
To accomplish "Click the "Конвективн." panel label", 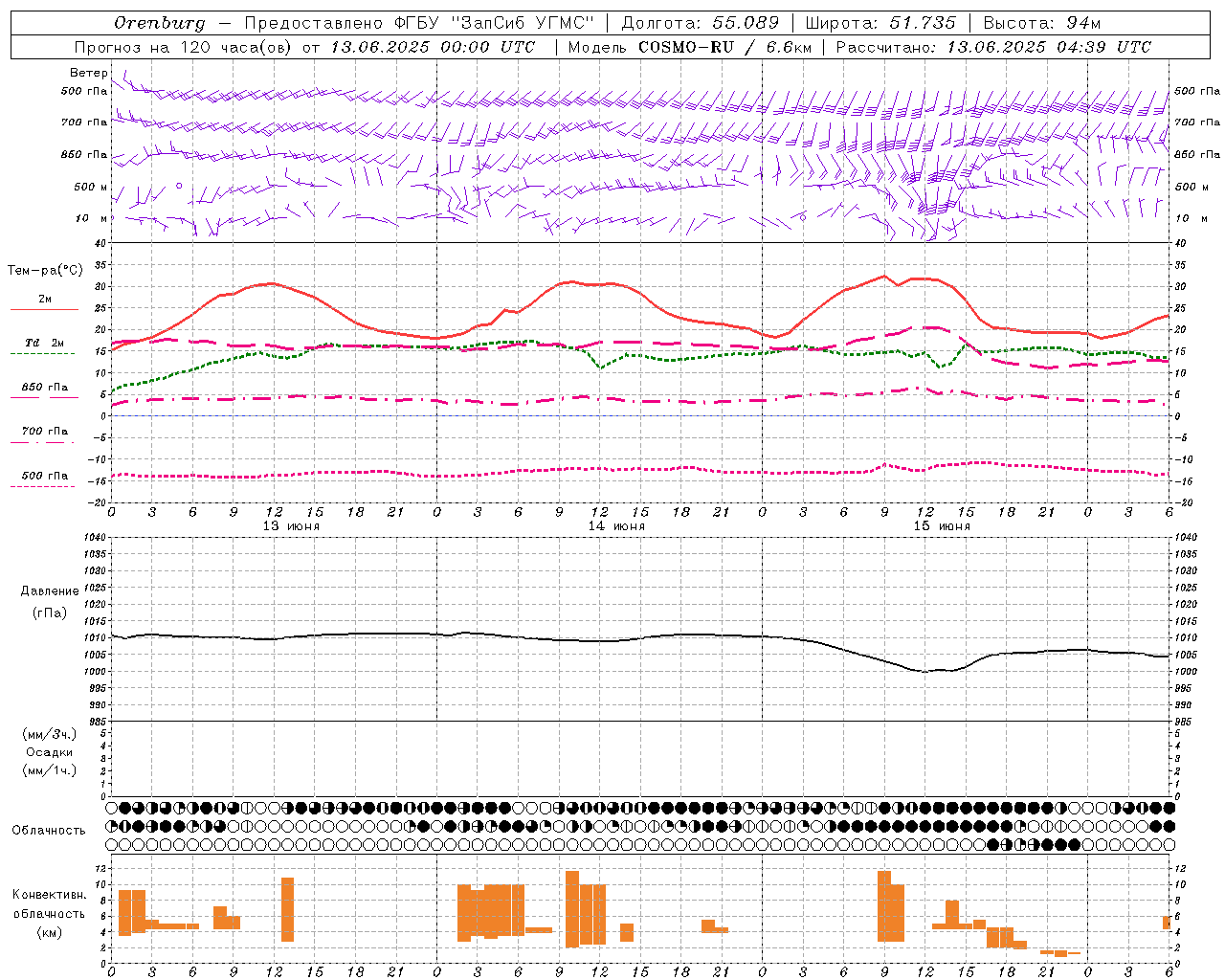I will [x=50, y=895].
